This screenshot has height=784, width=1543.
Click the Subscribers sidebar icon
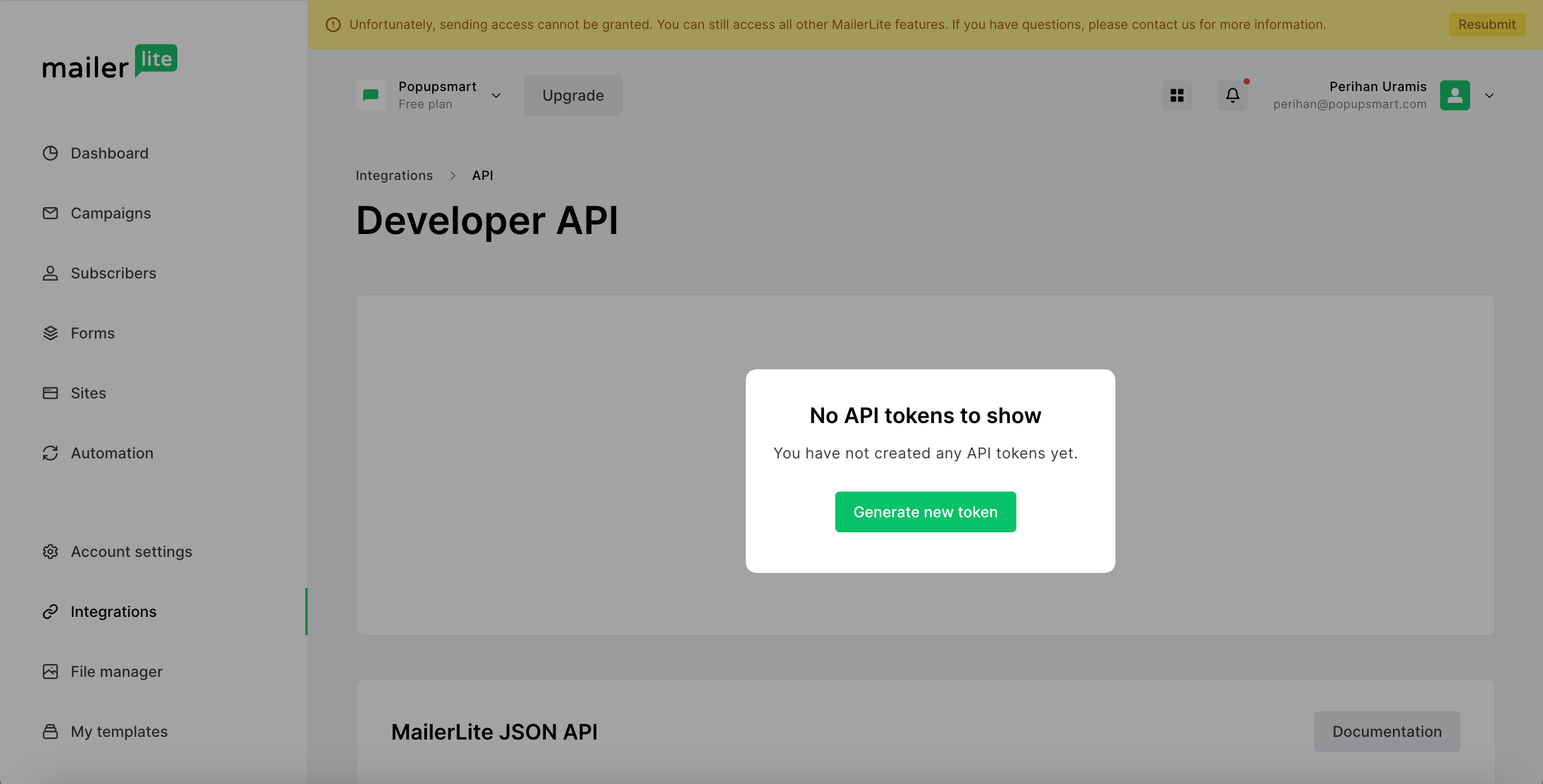pos(49,273)
